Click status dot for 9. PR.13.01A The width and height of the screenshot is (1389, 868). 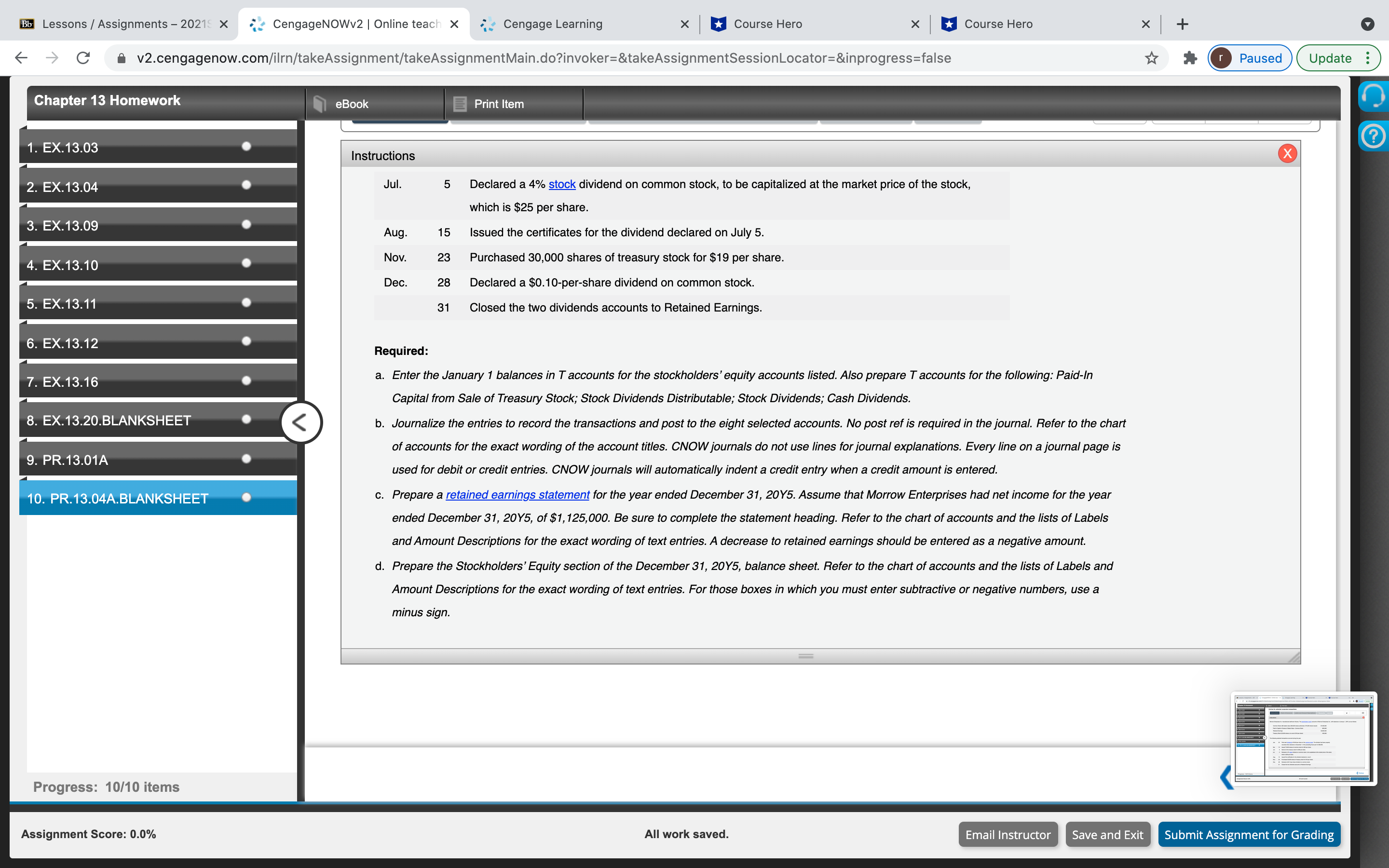pyautogui.click(x=246, y=459)
